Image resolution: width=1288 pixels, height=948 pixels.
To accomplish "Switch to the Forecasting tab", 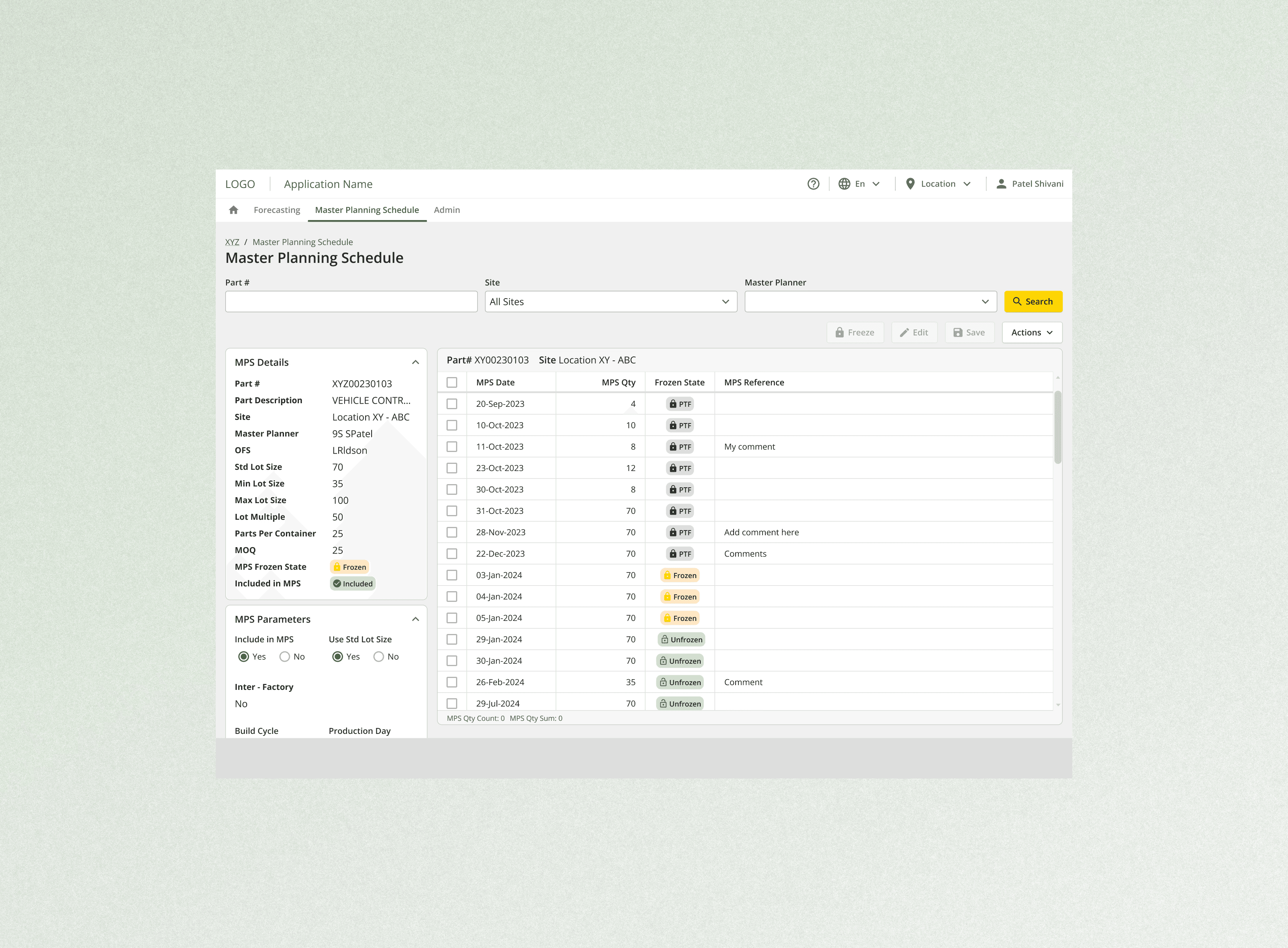I will tap(277, 210).
